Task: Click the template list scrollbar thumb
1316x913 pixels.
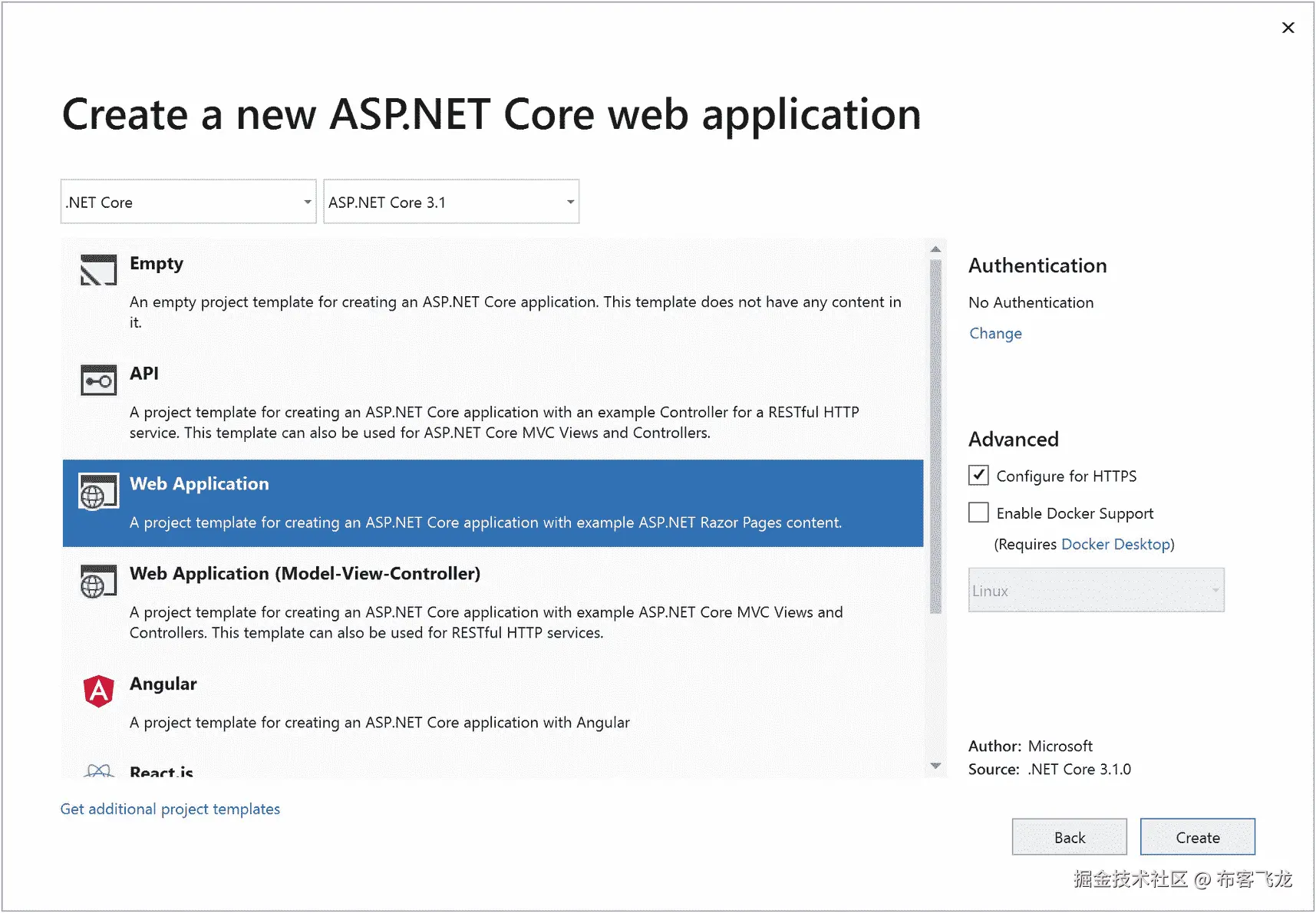Action: click(935, 436)
